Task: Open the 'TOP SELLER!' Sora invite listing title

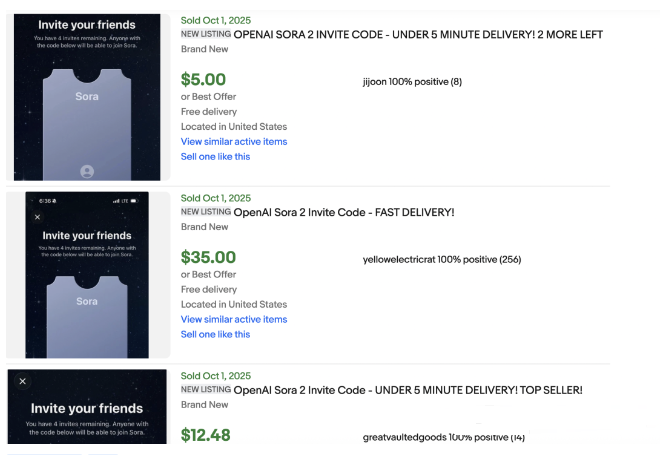Action: point(407,389)
